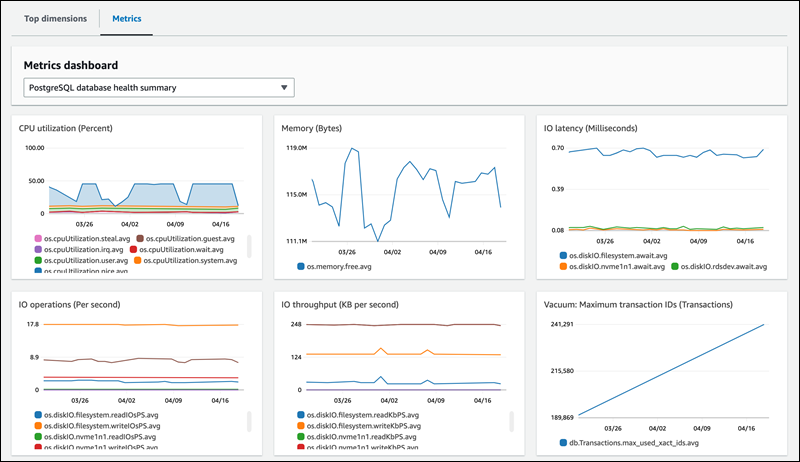Click the dashboard dropdown arrow

point(284,88)
